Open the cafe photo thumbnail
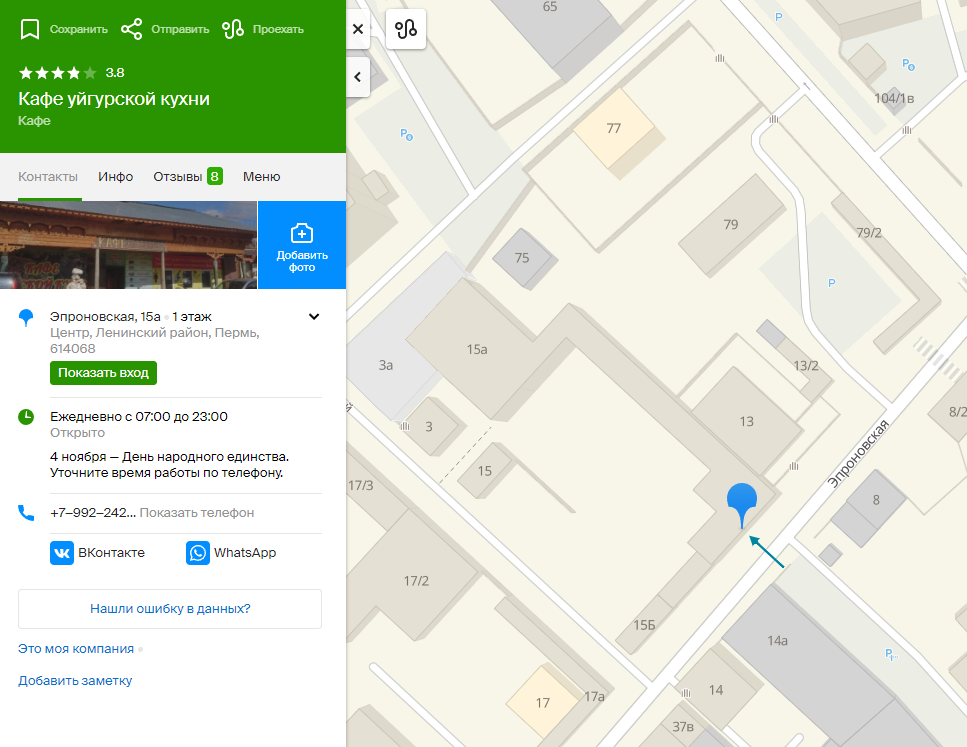The width and height of the screenshot is (967, 747). [128, 245]
